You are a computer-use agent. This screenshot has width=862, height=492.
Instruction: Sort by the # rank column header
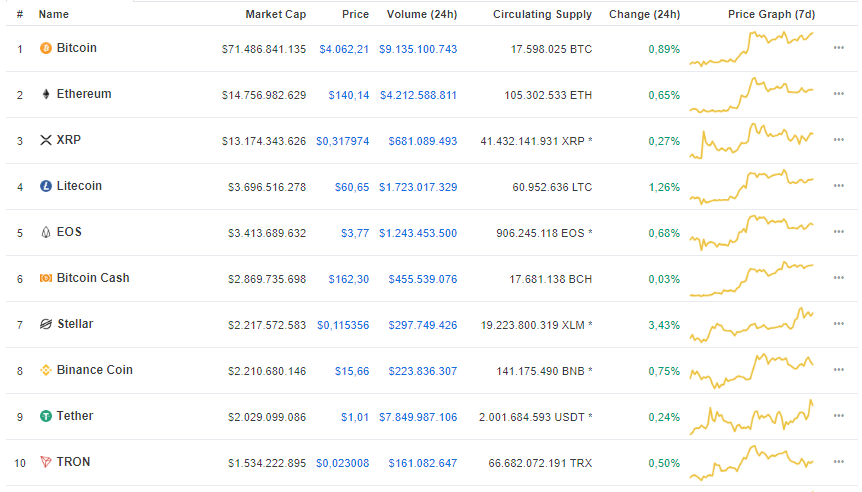coord(20,14)
